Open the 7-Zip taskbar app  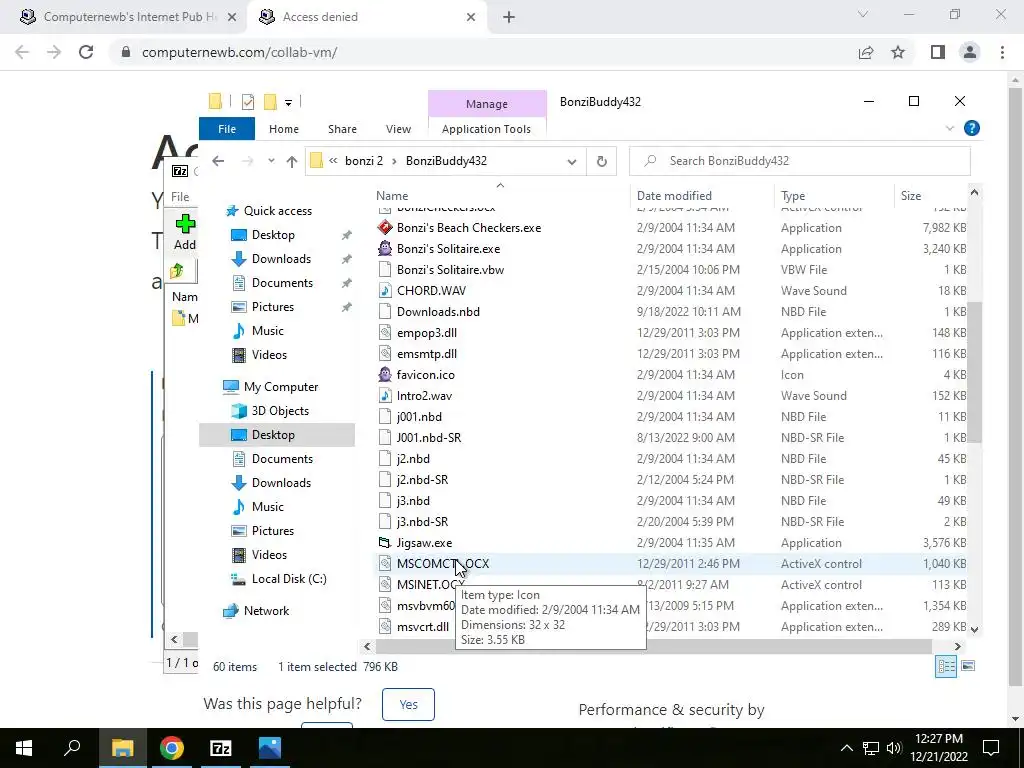point(221,748)
